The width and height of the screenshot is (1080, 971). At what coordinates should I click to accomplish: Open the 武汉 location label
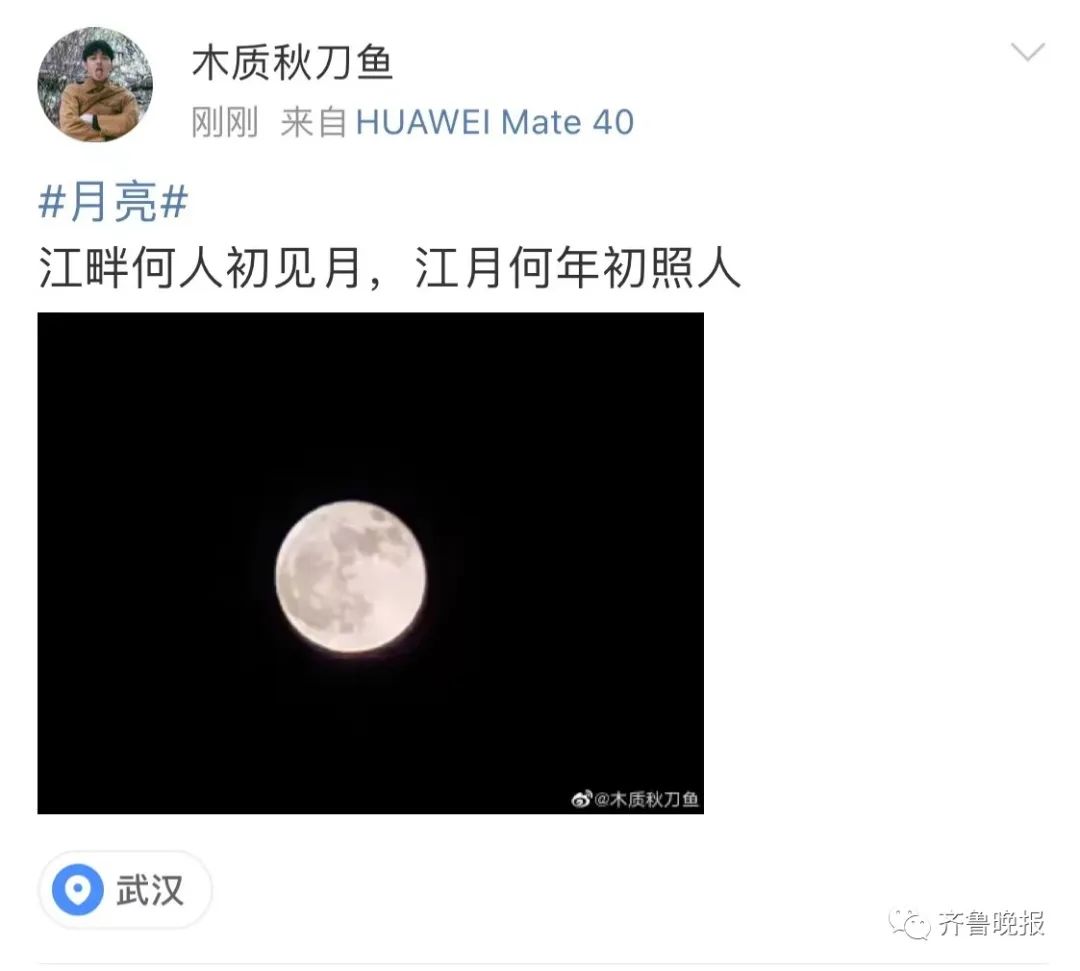149,890
